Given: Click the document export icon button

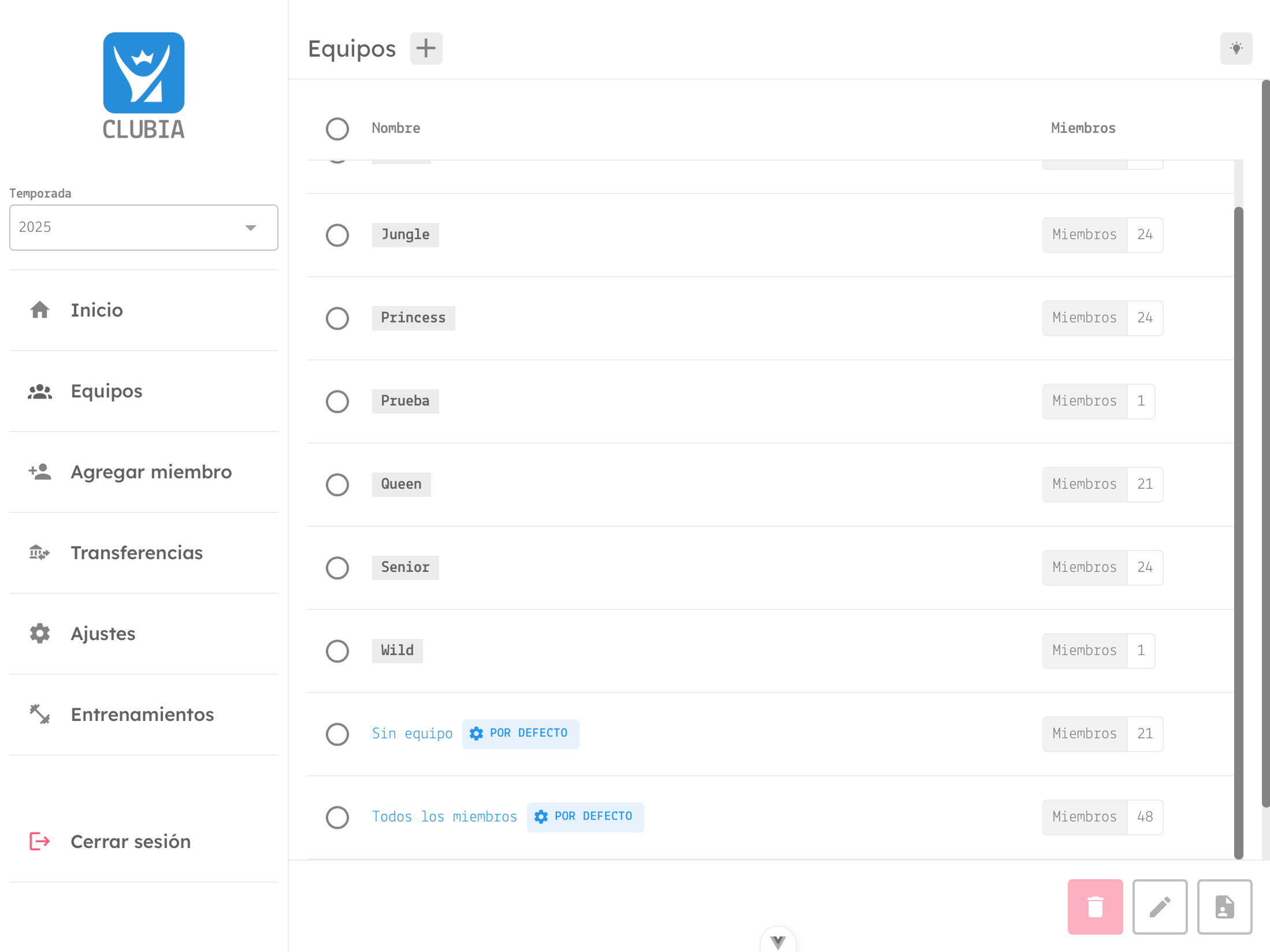Looking at the screenshot, I should [x=1224, y=906].
